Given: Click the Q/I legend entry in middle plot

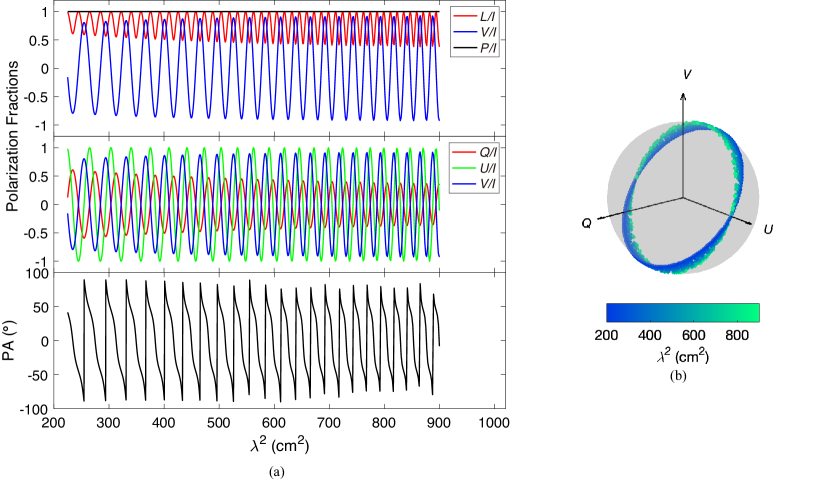Looking at the screenshot, I should (x=475, y=152).
